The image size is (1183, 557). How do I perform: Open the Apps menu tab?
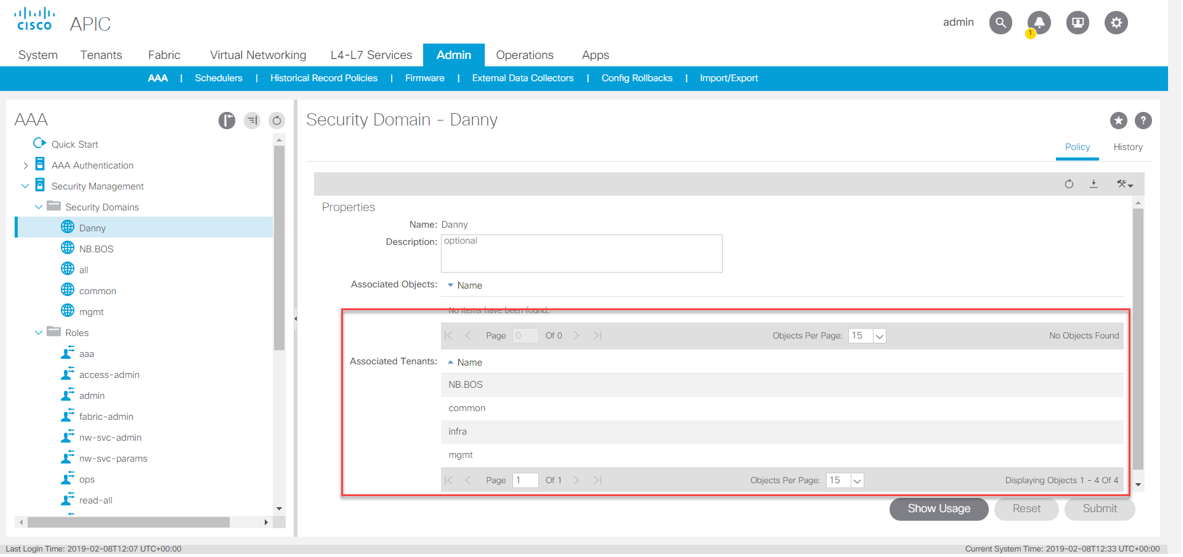[x=595, y=55]
